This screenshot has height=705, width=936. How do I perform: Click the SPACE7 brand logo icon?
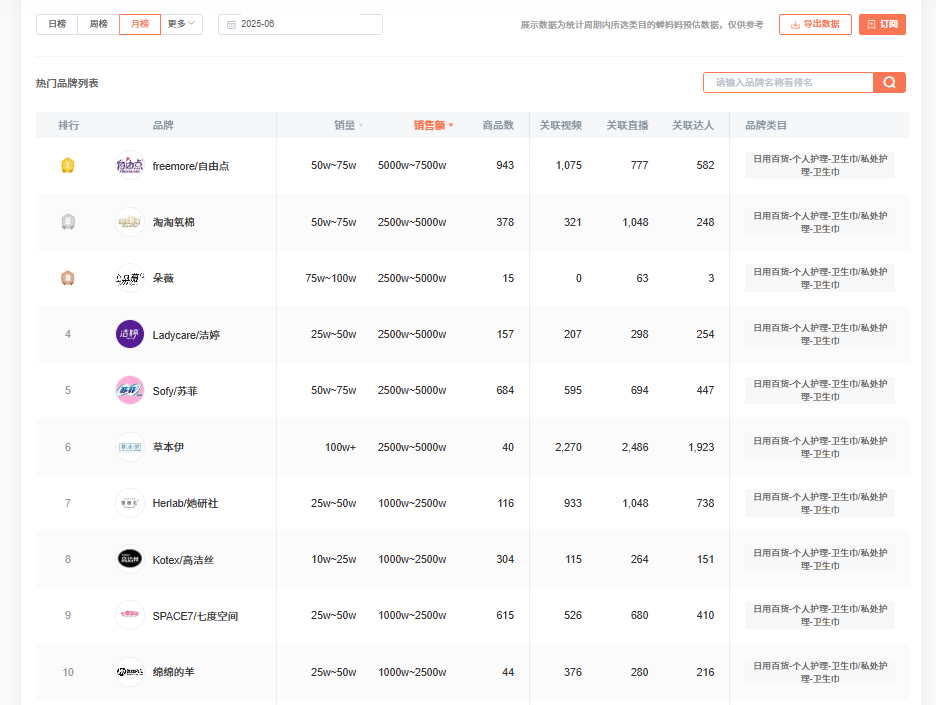point(130,615)
